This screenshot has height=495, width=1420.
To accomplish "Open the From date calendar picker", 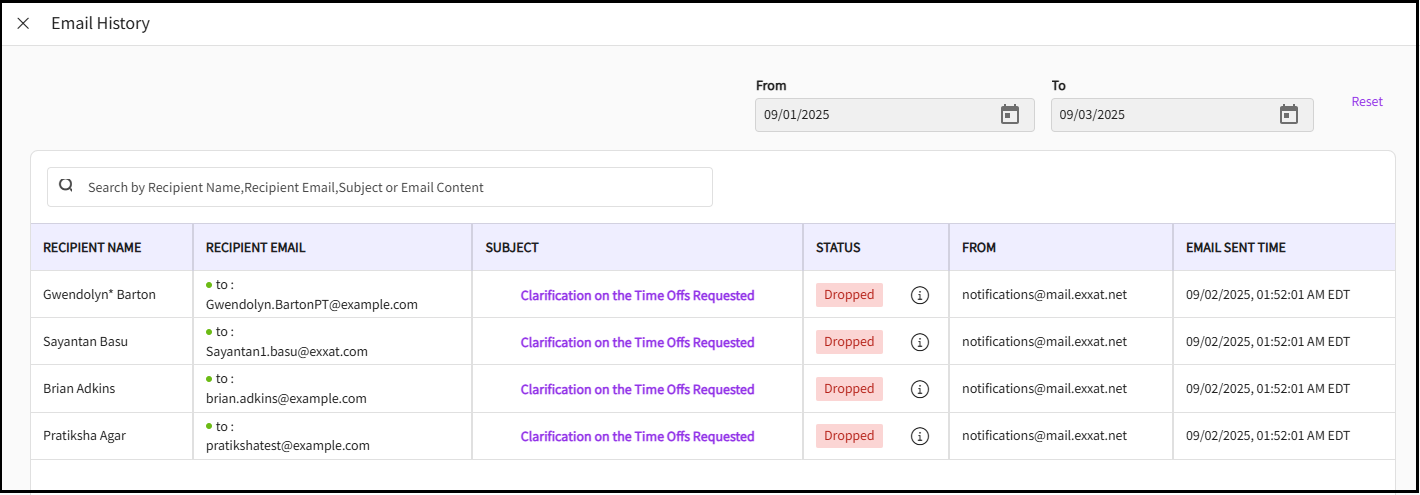I will [x=1010, y=115].
